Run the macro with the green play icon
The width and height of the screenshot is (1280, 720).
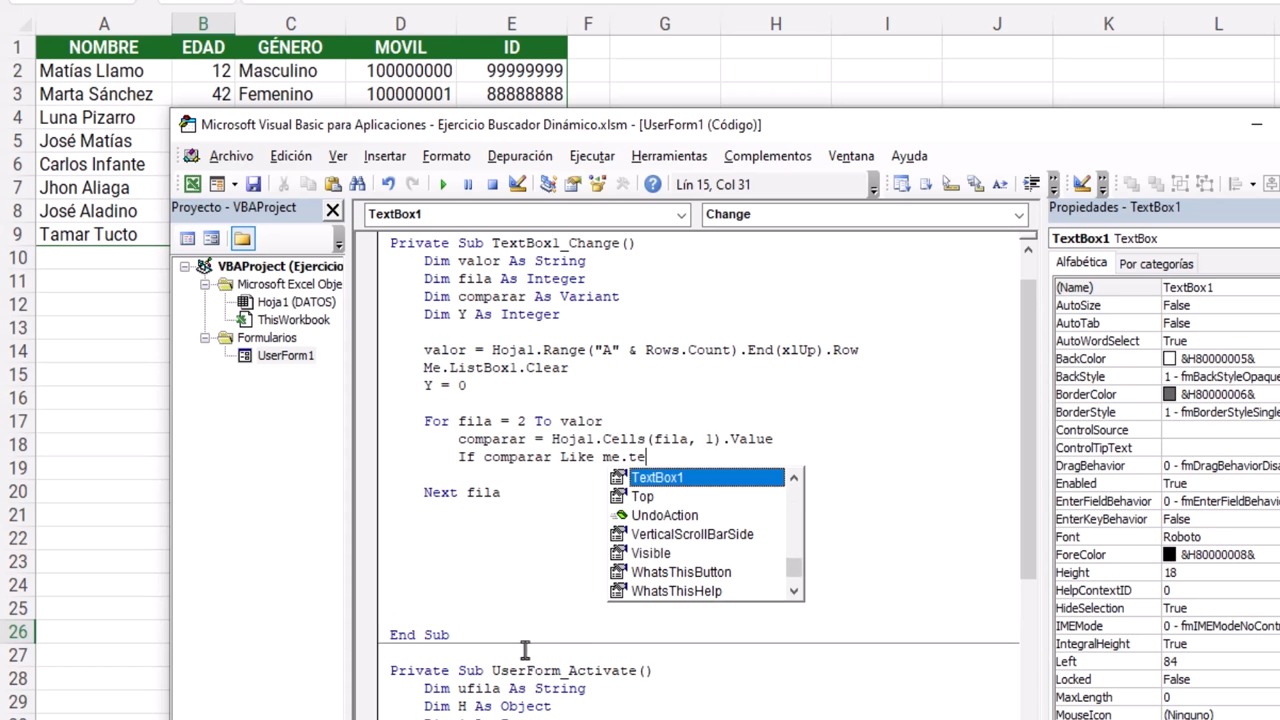[442, 184]
